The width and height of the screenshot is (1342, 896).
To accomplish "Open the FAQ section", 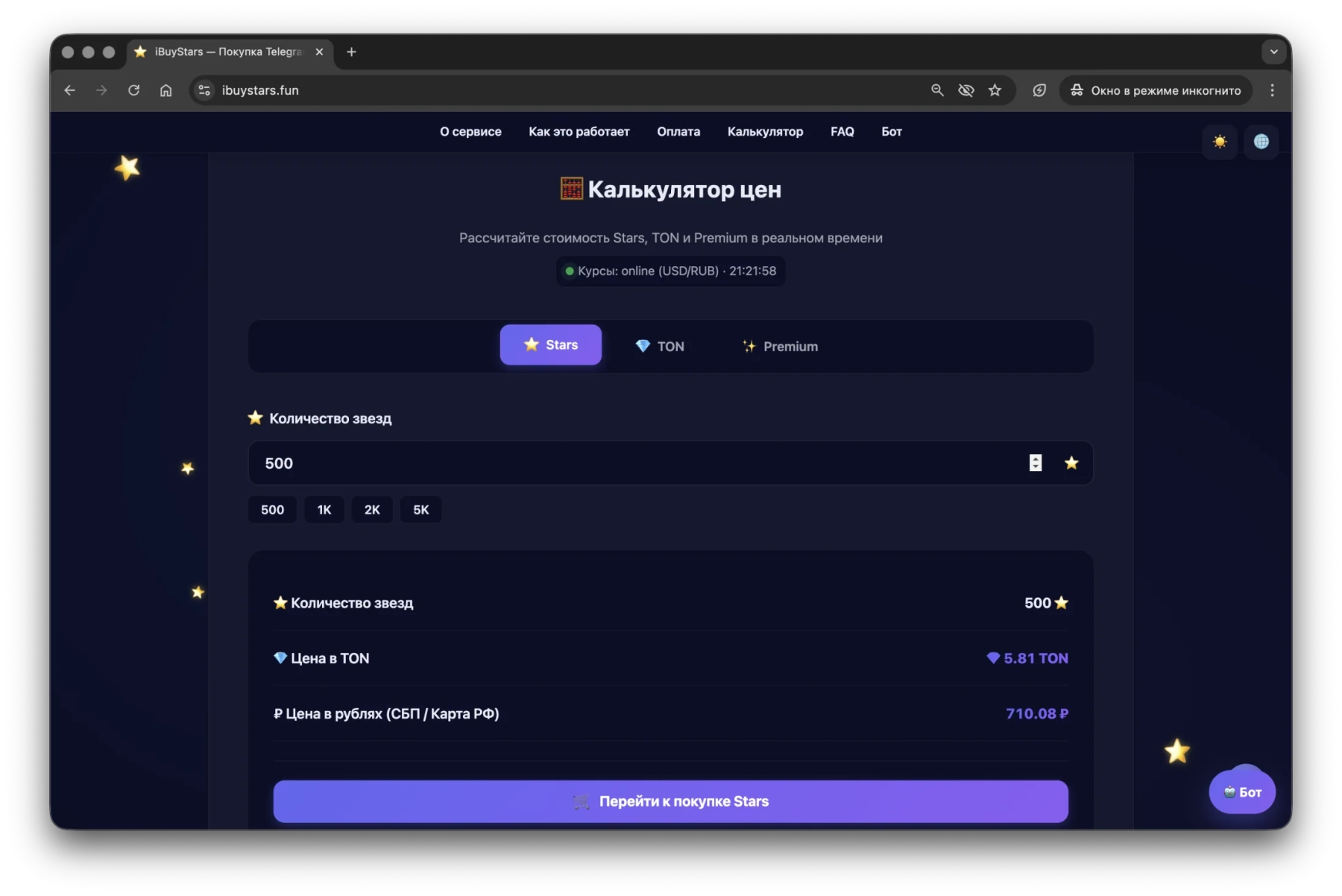I will (842, 131).
